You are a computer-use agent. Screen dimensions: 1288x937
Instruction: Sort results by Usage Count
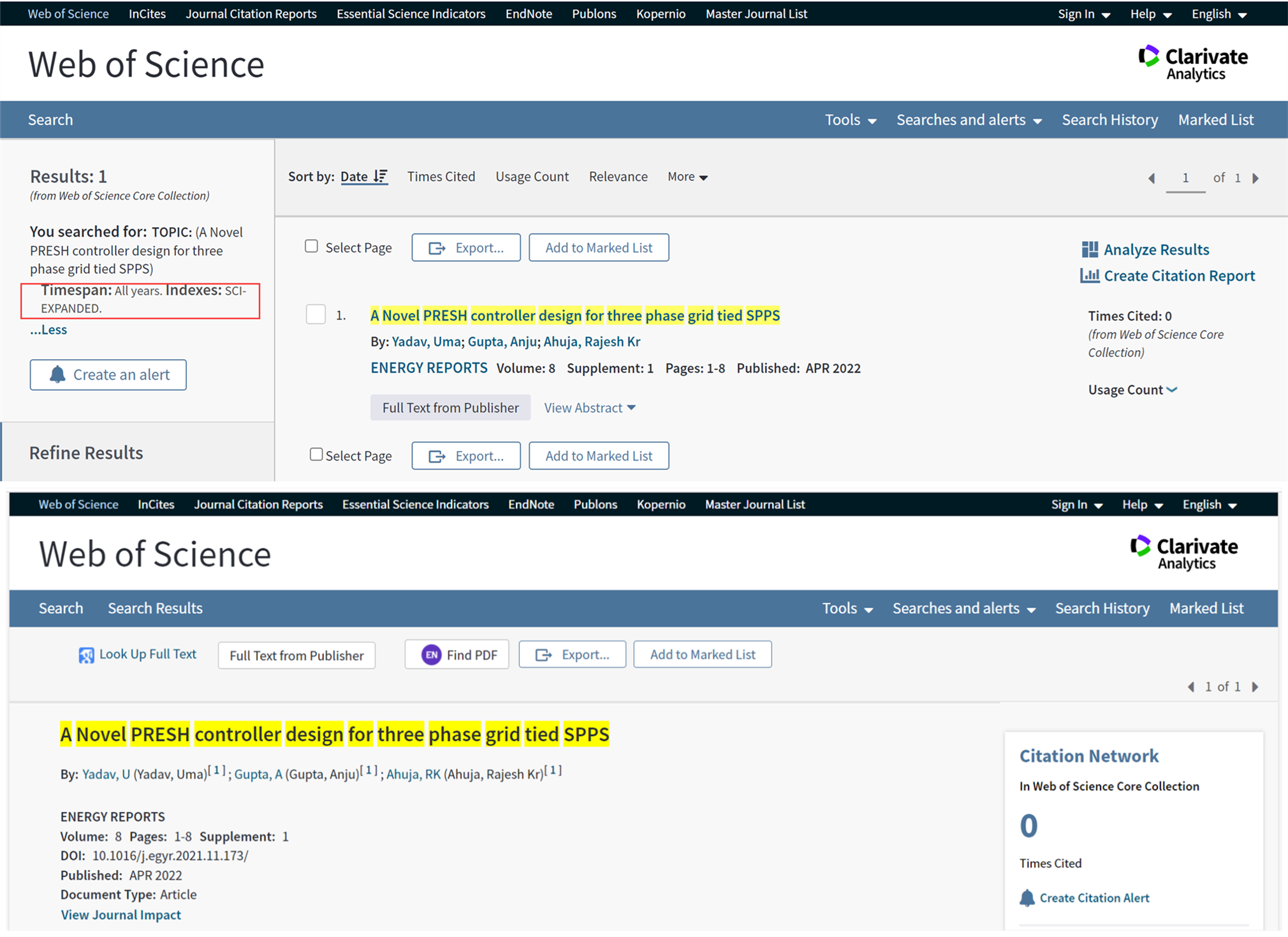(532, 177)
